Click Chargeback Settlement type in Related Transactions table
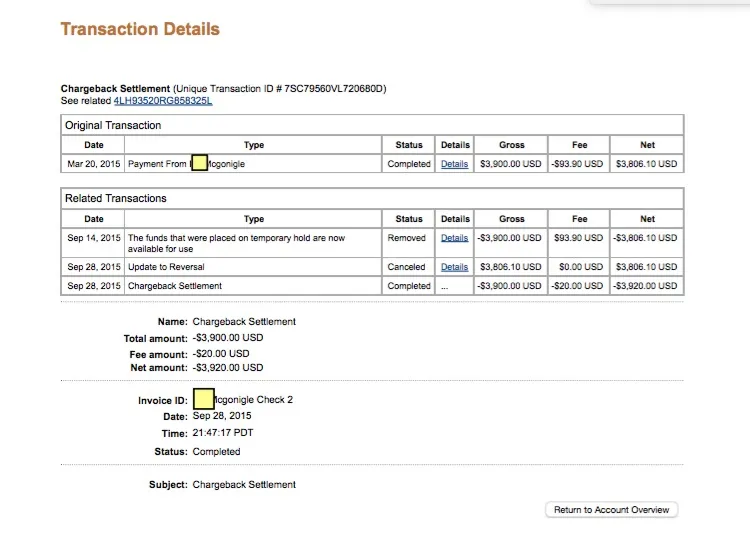The height and width of the screenshot is (556, 750). click(175, 286)
